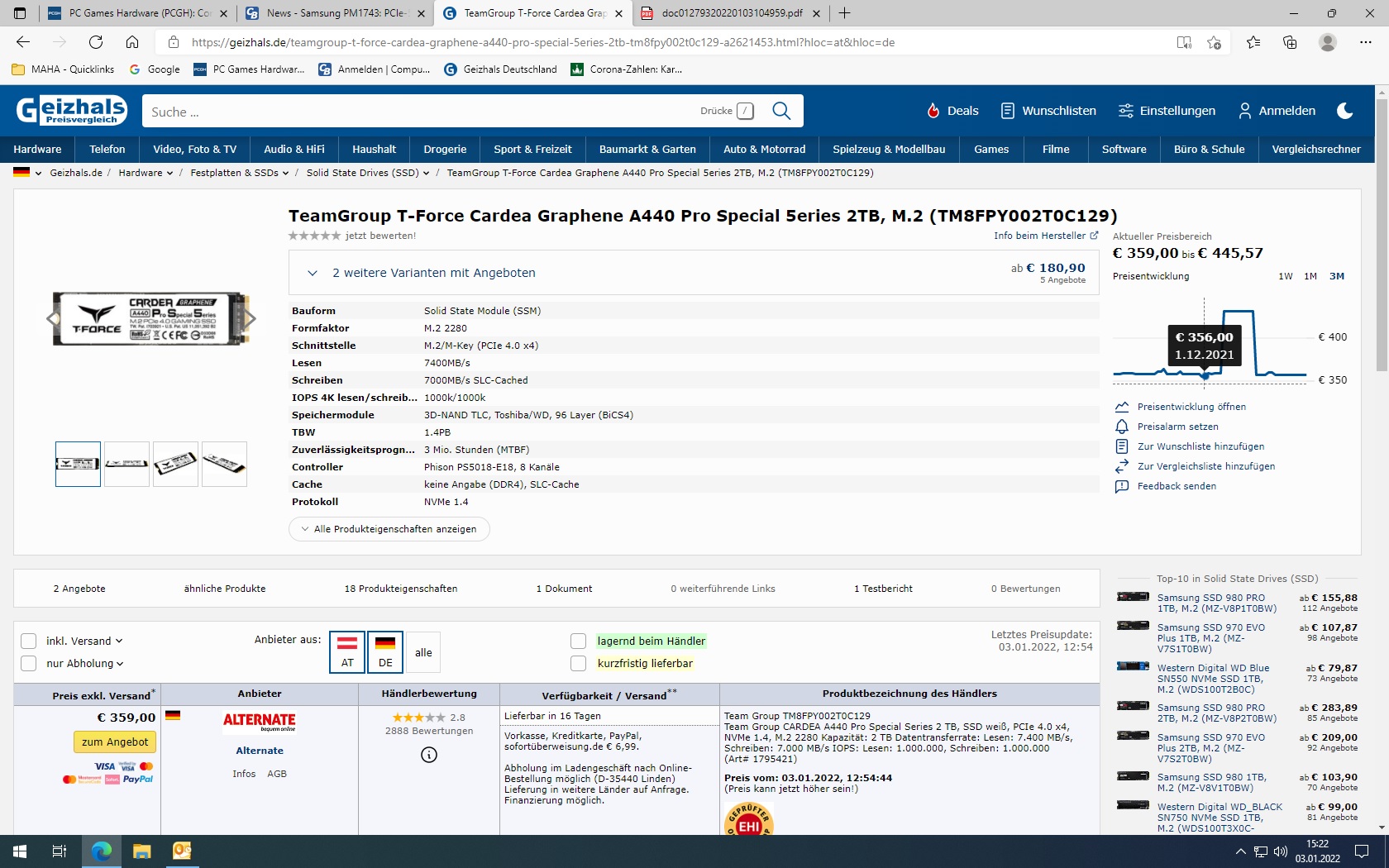Select 1W price history range

tap(1286, 276)
